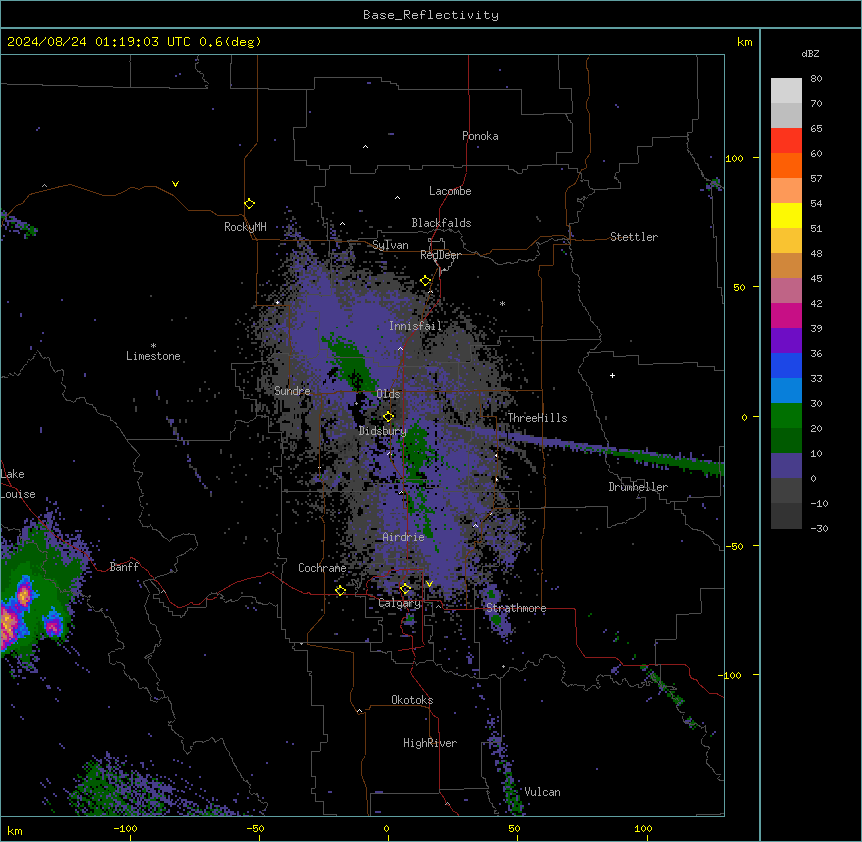The width and height of the screenshot is (862, 842).
Task: Click the white plus marker northwest of Drumheller
Action: 612,375
